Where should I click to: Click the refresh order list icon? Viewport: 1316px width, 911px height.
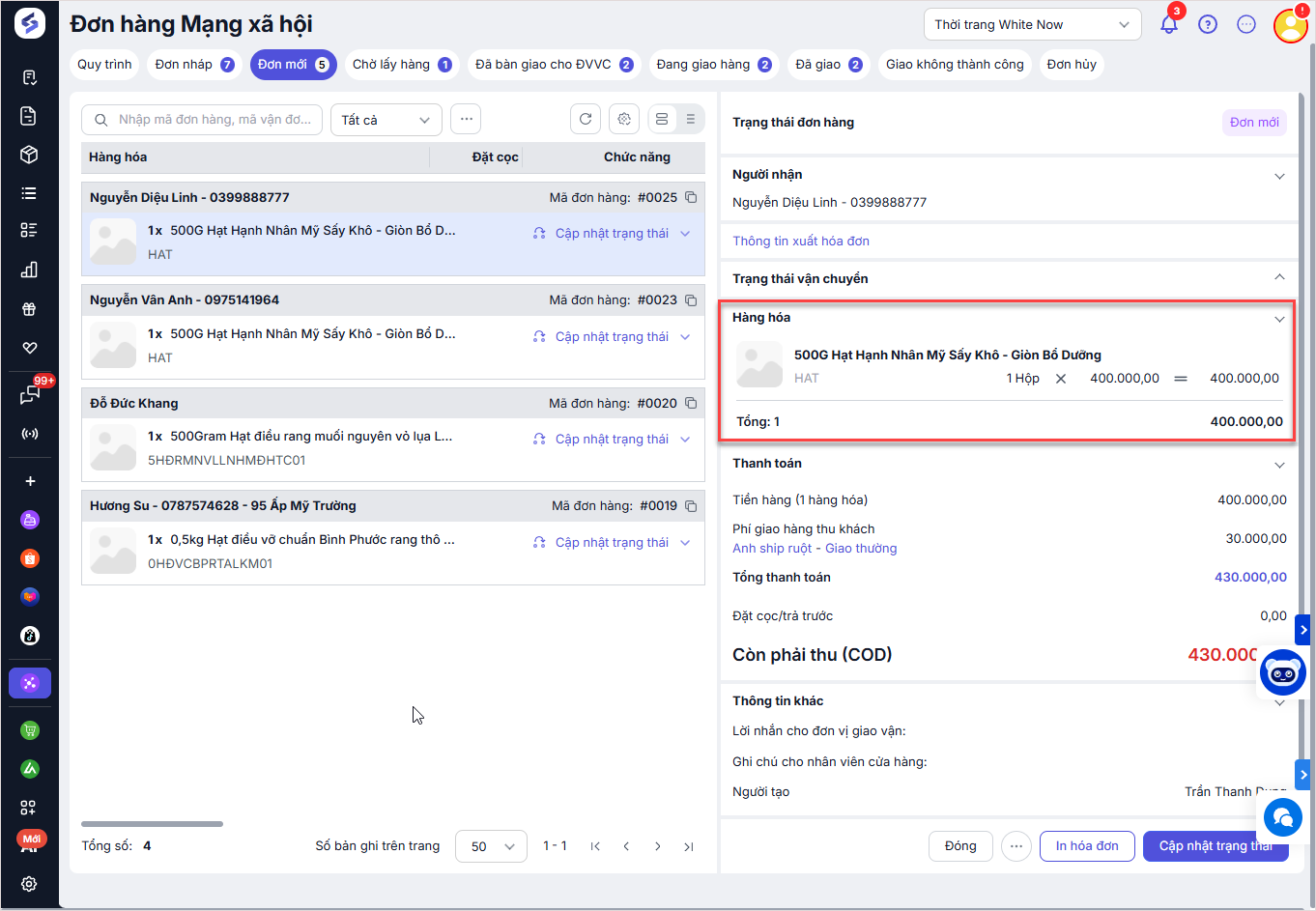click(x=586, y=119)
